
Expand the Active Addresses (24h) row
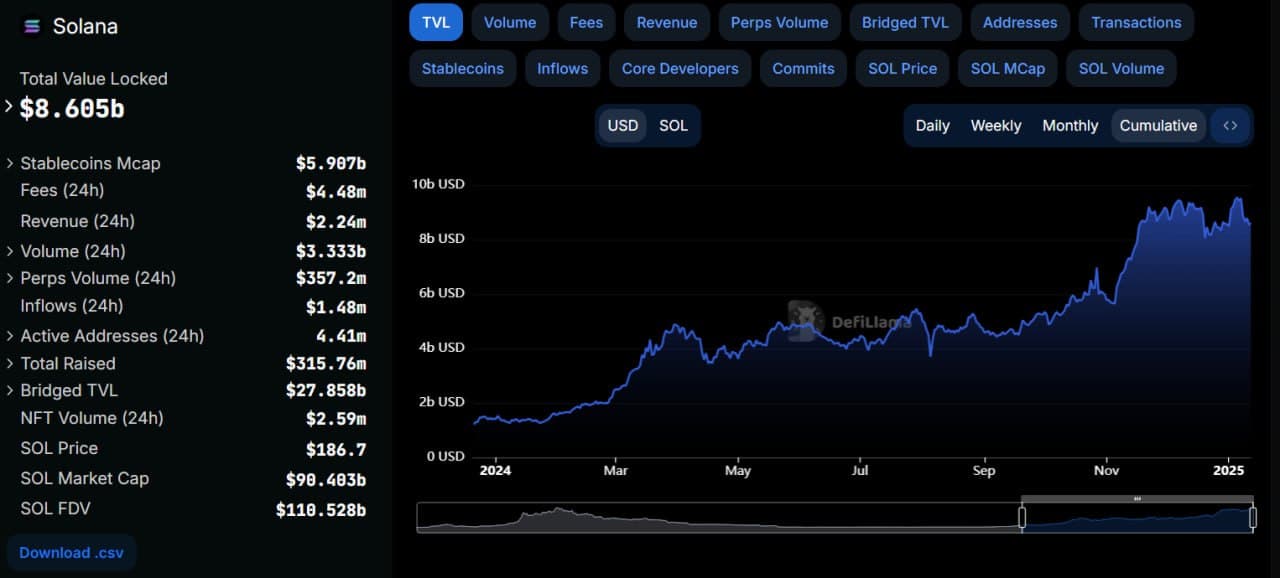pyautogui.click(x=10, y=336)
